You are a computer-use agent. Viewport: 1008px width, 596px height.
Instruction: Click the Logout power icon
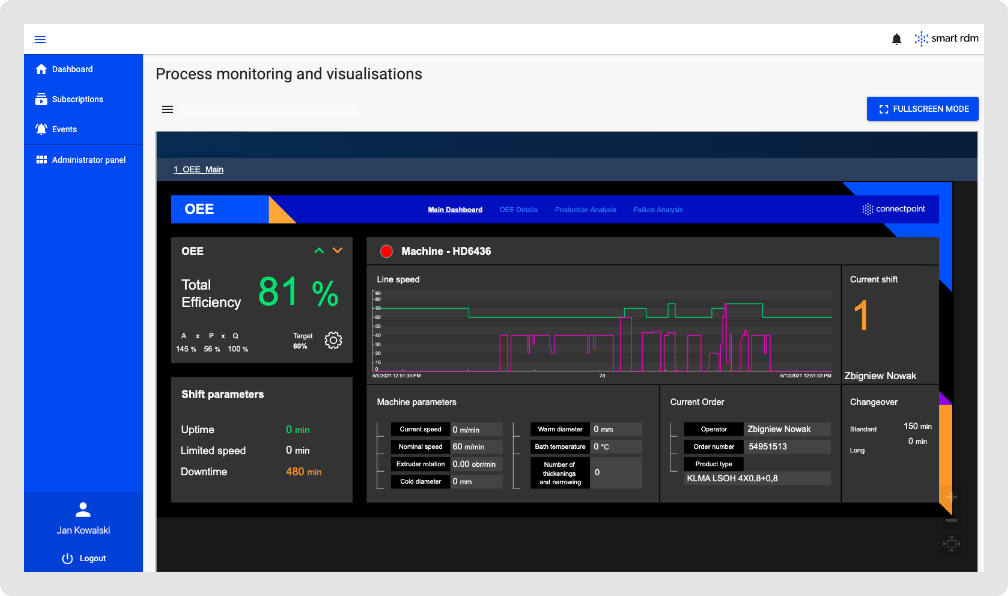[67, 558]
